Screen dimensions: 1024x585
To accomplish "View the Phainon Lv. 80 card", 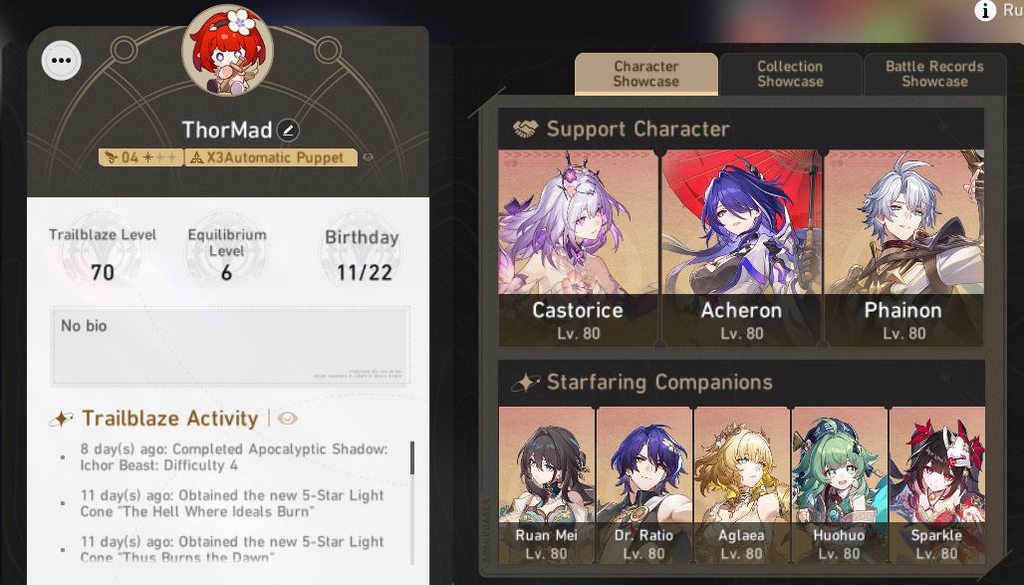I will click(904, 248).
